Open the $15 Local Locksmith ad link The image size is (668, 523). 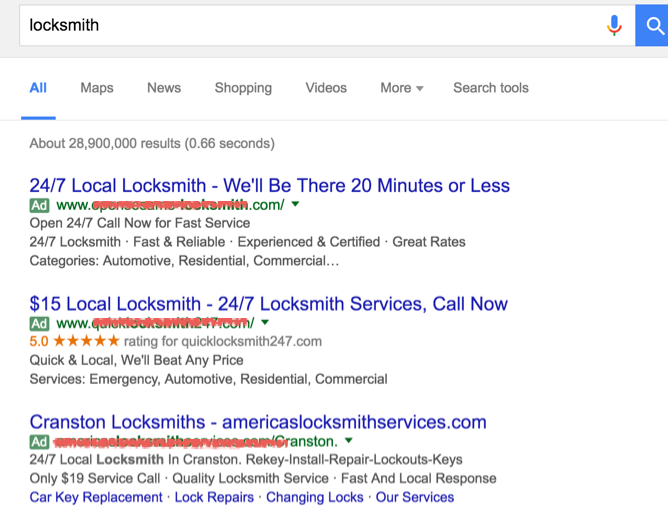(268, 304)
